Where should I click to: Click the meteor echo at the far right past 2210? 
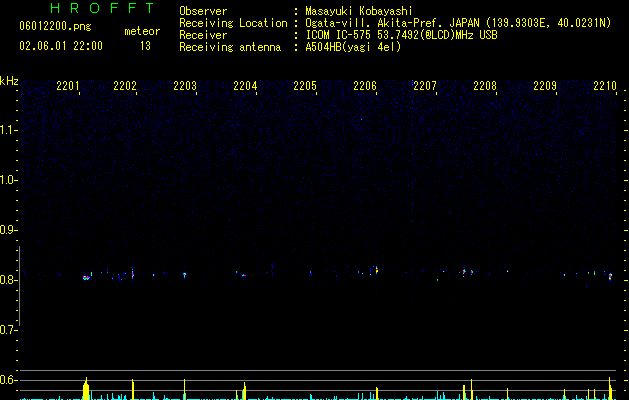[x=610, y=277]
